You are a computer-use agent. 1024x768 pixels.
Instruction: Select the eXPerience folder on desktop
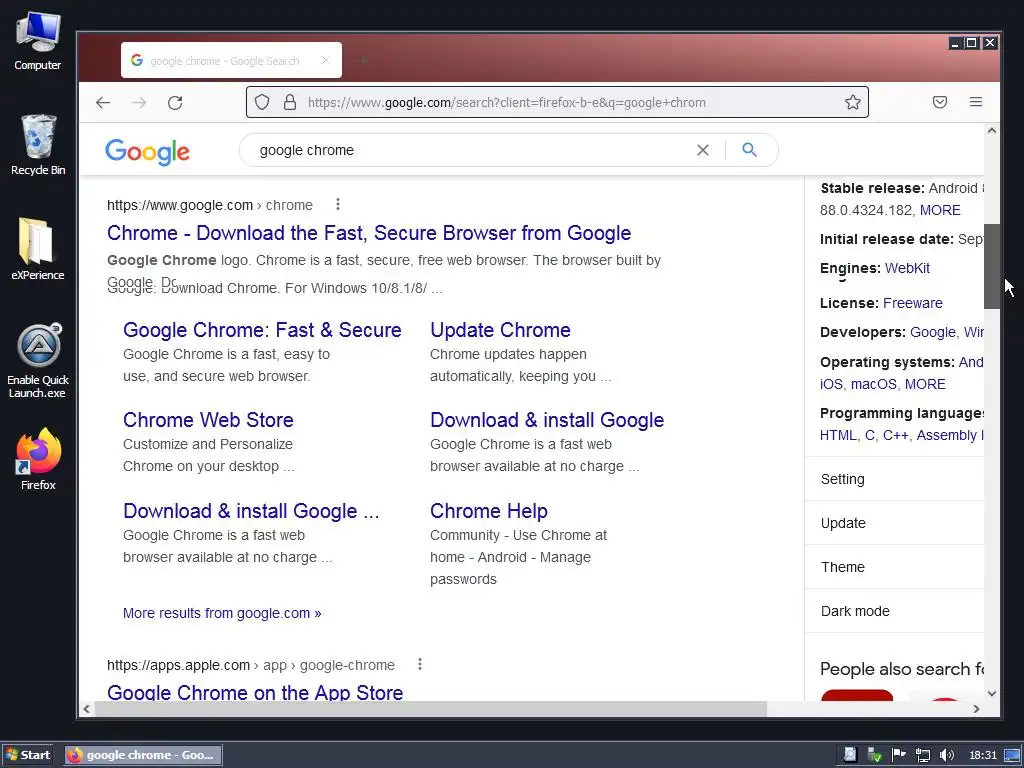pos(38,249)
